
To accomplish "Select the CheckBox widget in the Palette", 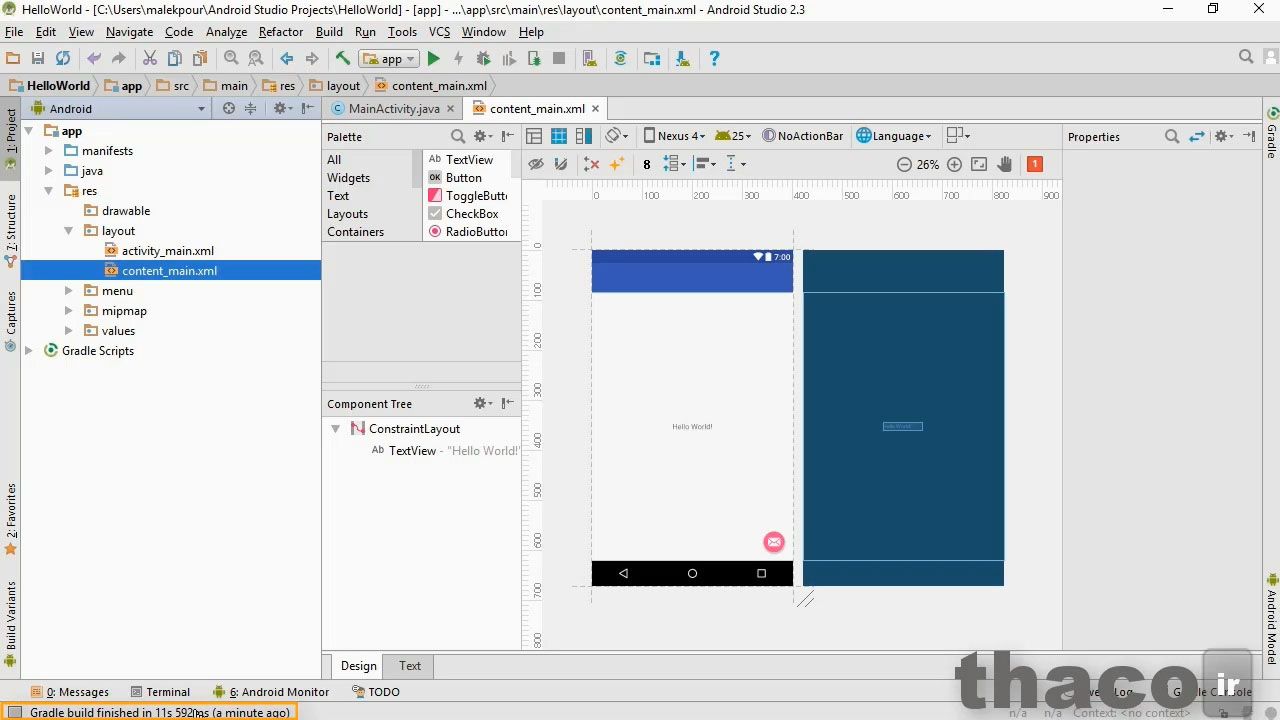I will 472,214.
